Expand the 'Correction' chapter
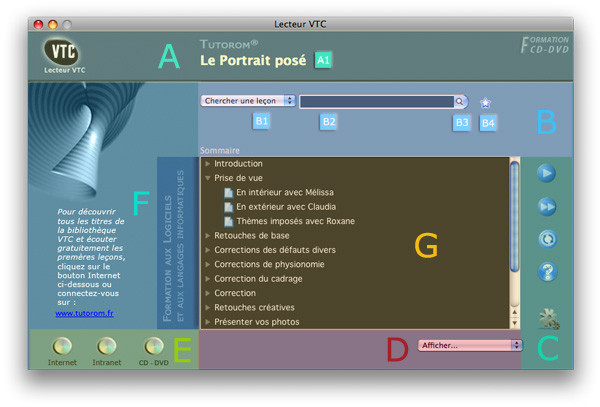 pyautogui.click(x=207, y=293)
